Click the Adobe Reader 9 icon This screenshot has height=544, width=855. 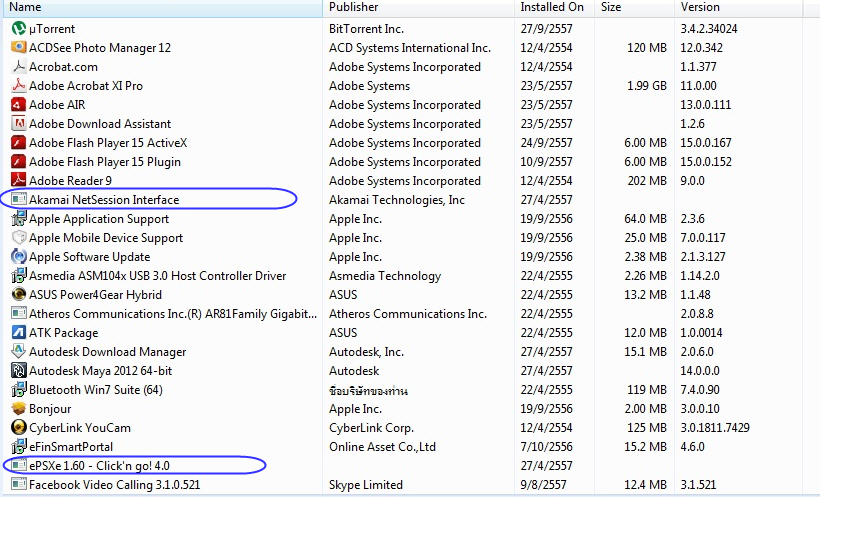19,180
